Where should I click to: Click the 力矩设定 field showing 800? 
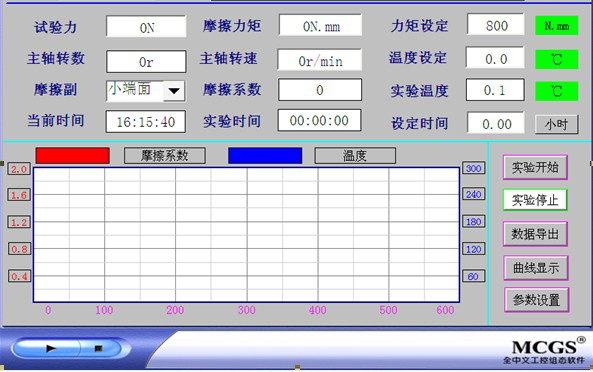(x=496, y=25)
